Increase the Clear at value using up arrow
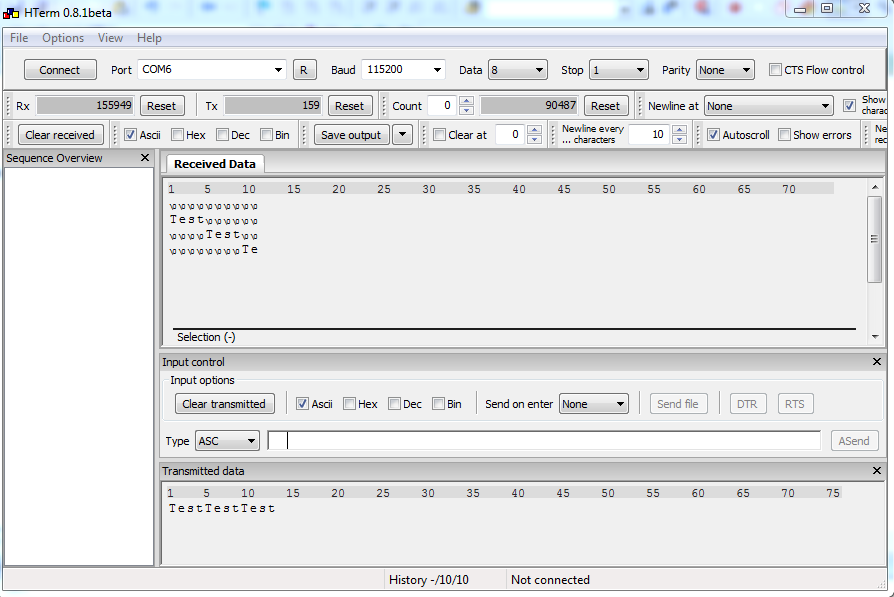Viewport: 894px width, 597px height. point(534,130)
